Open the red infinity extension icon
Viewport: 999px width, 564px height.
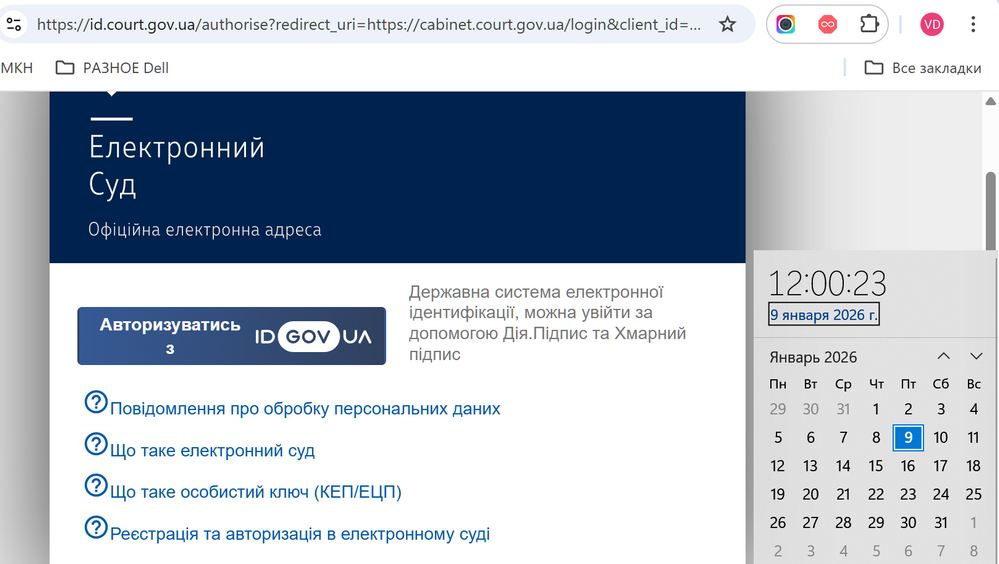coord(828,24)
